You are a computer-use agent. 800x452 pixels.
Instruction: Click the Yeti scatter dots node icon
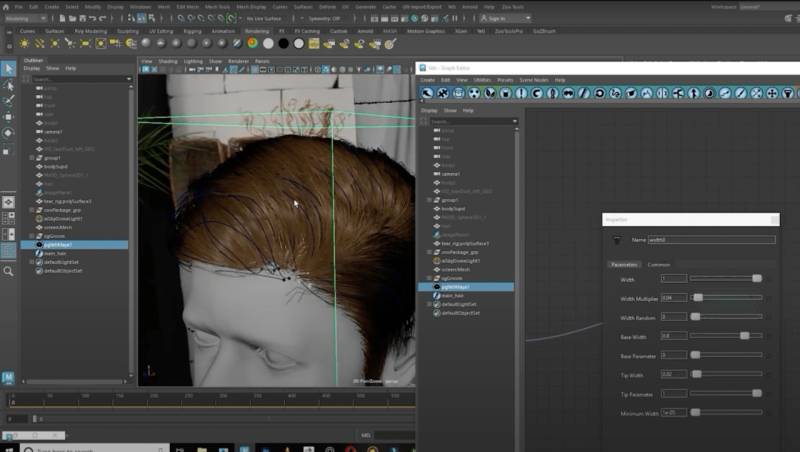(x=474, y=93)
